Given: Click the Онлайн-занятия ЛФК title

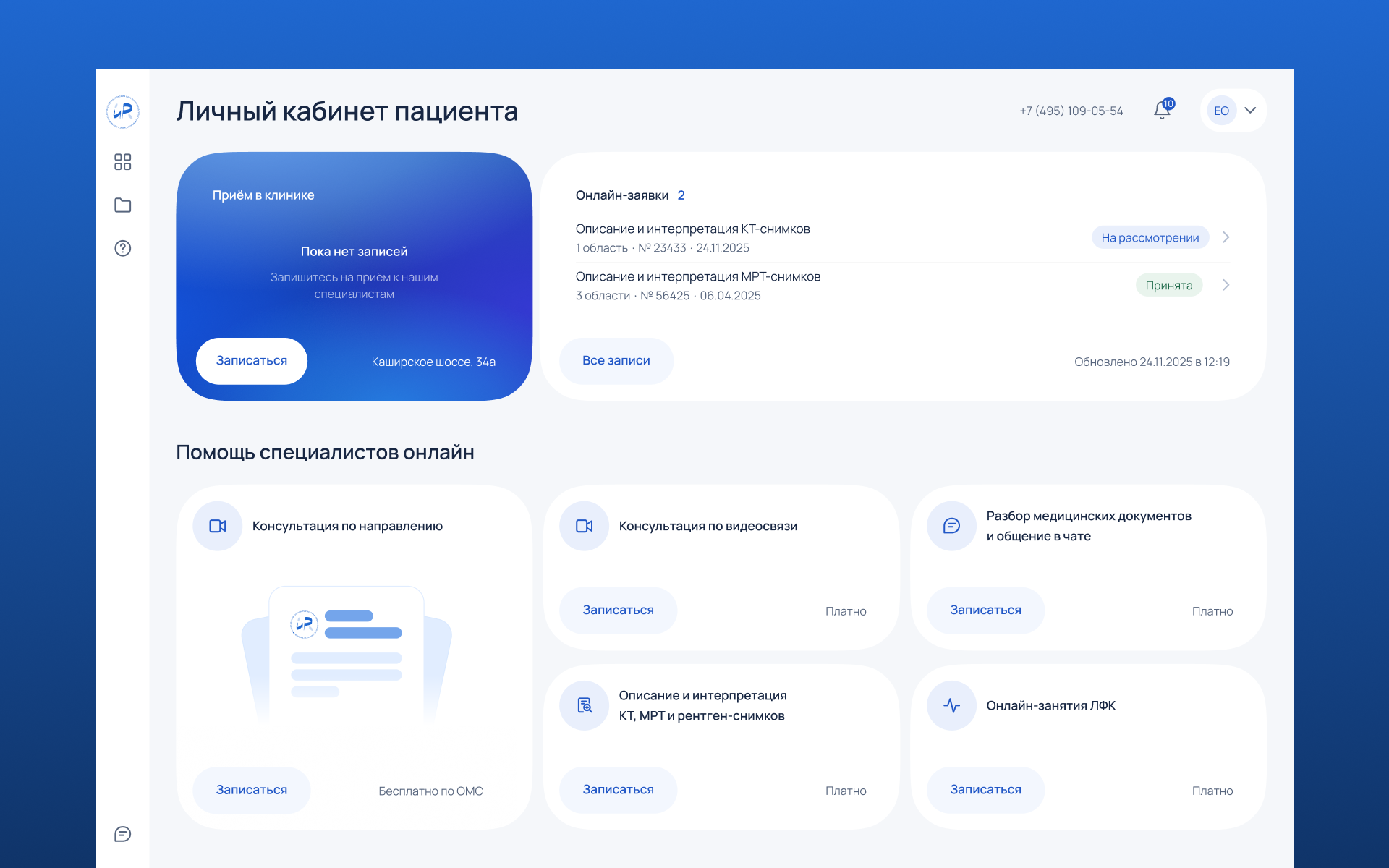Looking at the screenshot, I should 1051,705.
